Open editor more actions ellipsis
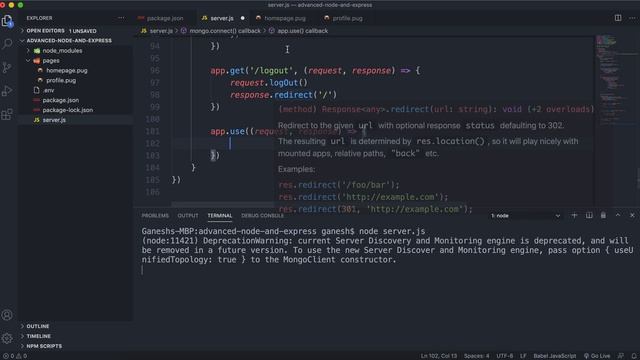The width and height of the screenshot is (640, 360). [x=632, y=18]
